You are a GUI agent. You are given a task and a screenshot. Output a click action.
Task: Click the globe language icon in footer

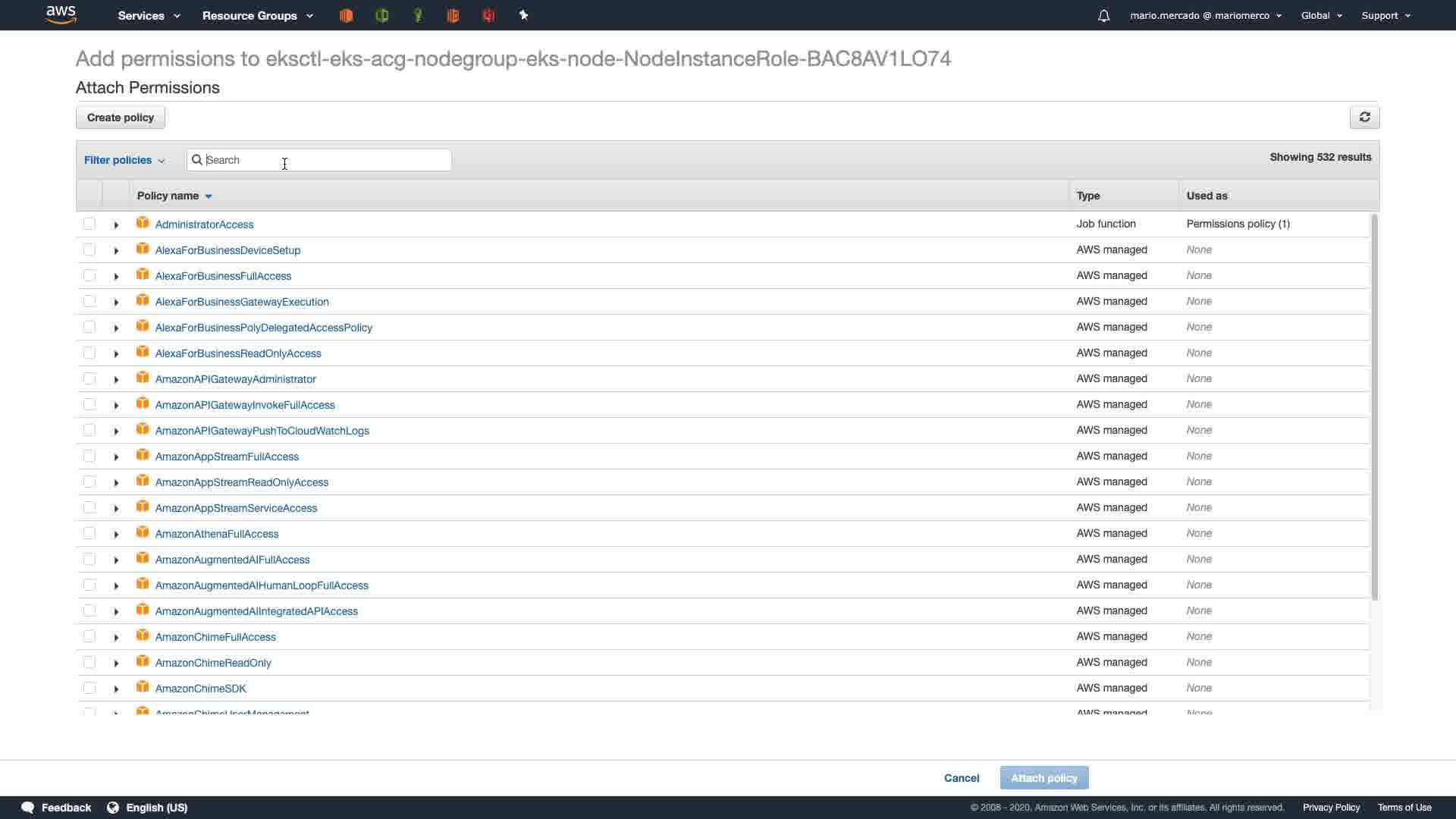[113, 808]
